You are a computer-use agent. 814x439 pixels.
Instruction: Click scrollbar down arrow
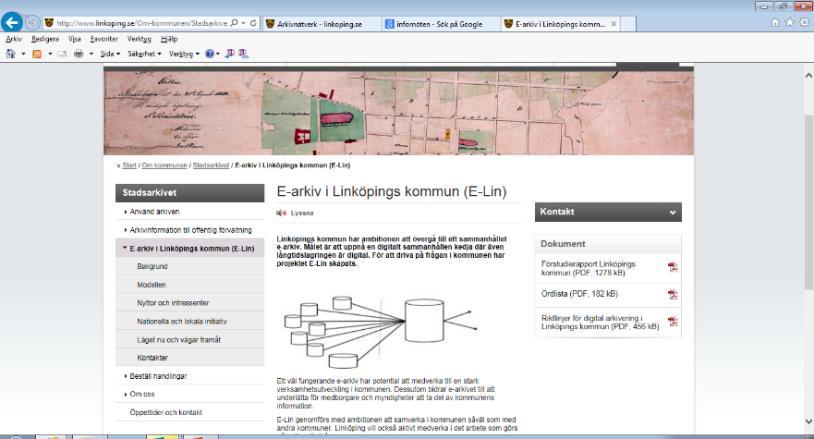point(808,421)
